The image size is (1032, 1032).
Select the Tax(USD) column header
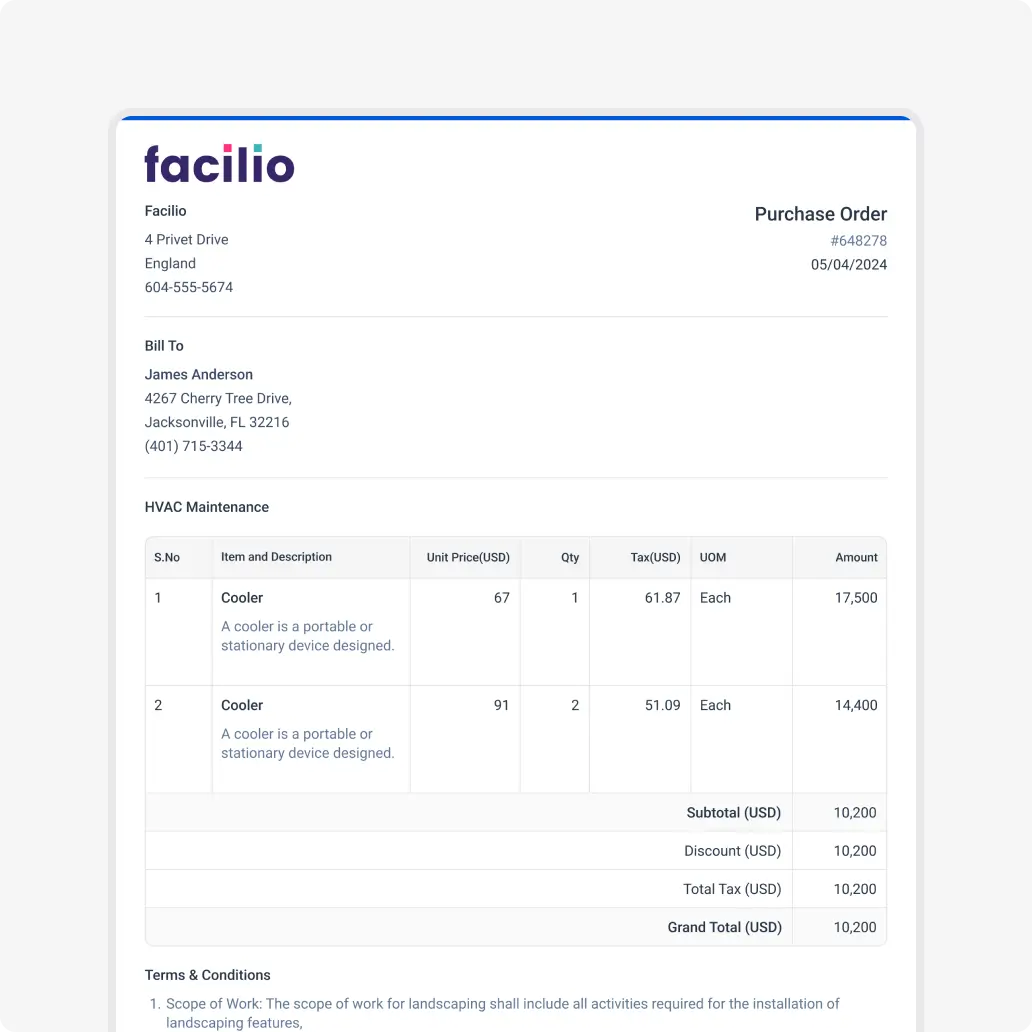(655, 558)
